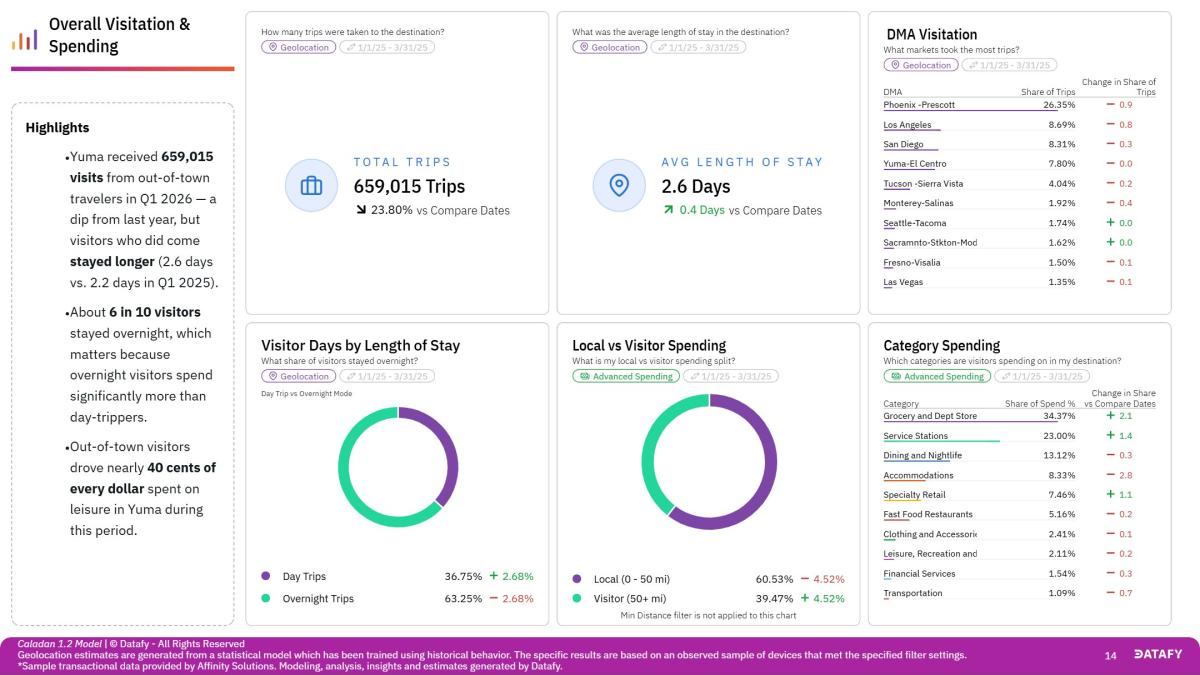The width and height of the screenshot is (1200, 675).
Task: Click the Geolocation tag in Avg Length of Stay card
Action: click(609, 47)
